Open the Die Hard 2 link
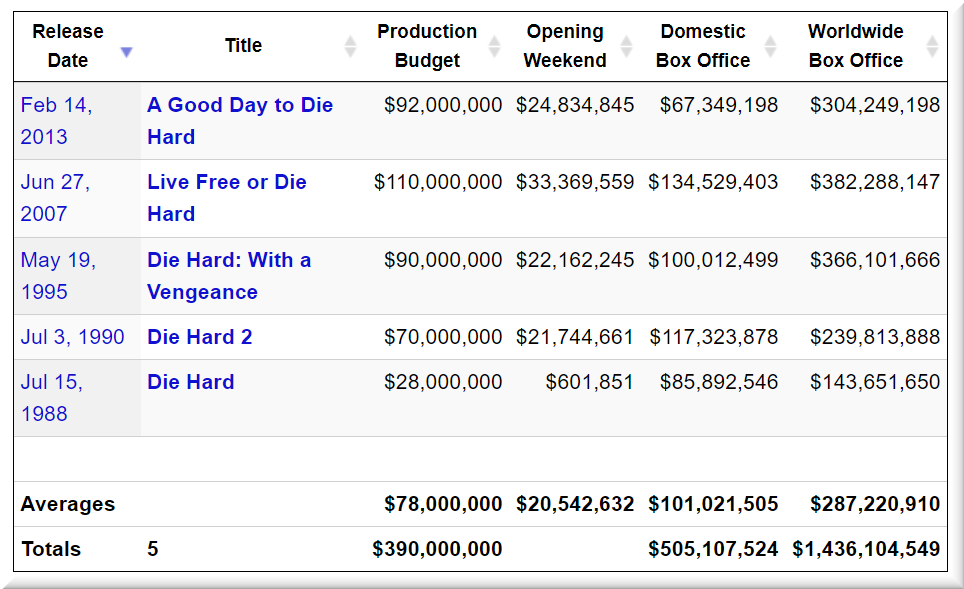Image resolution: width=964 pixels, height=589 pixels. click(199, 337)
